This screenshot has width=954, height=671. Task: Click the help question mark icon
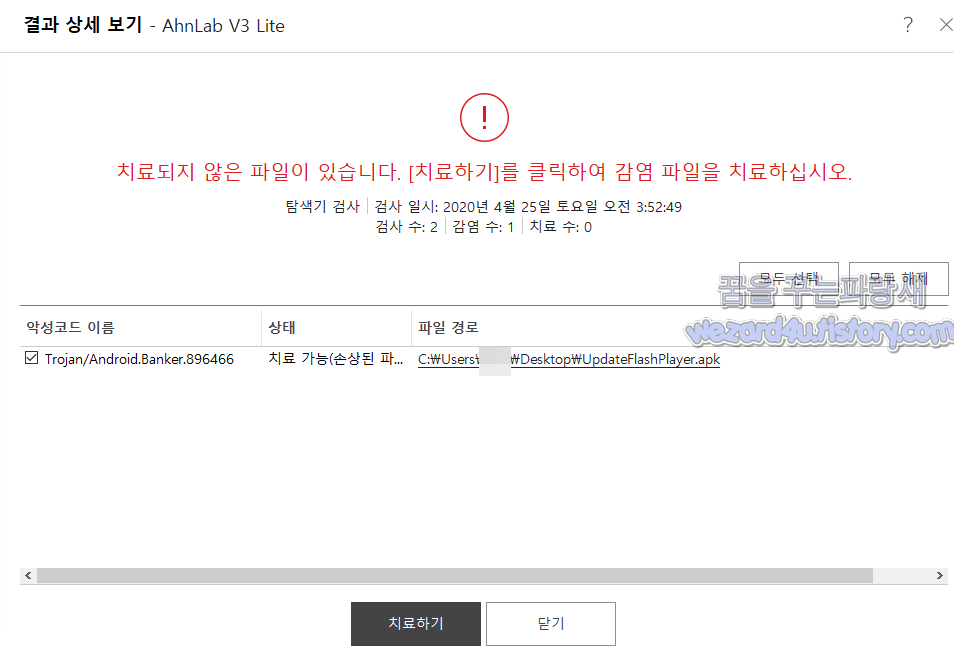(908, 25)
